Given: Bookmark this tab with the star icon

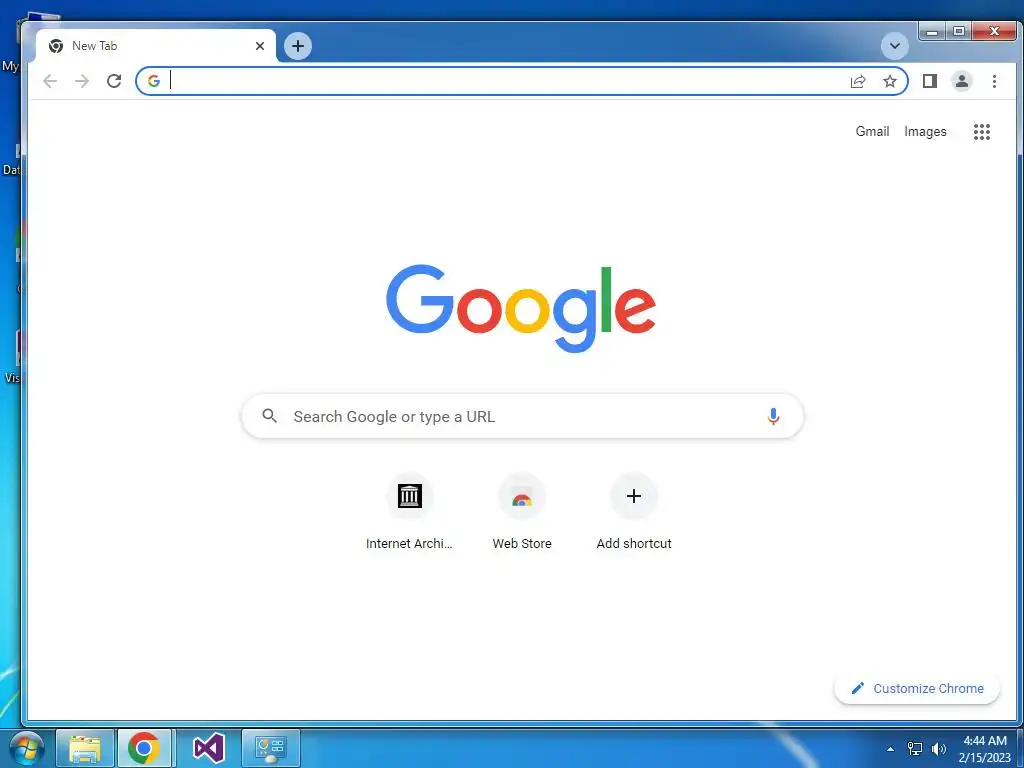Looking at the screenshot, I should 890,81.
